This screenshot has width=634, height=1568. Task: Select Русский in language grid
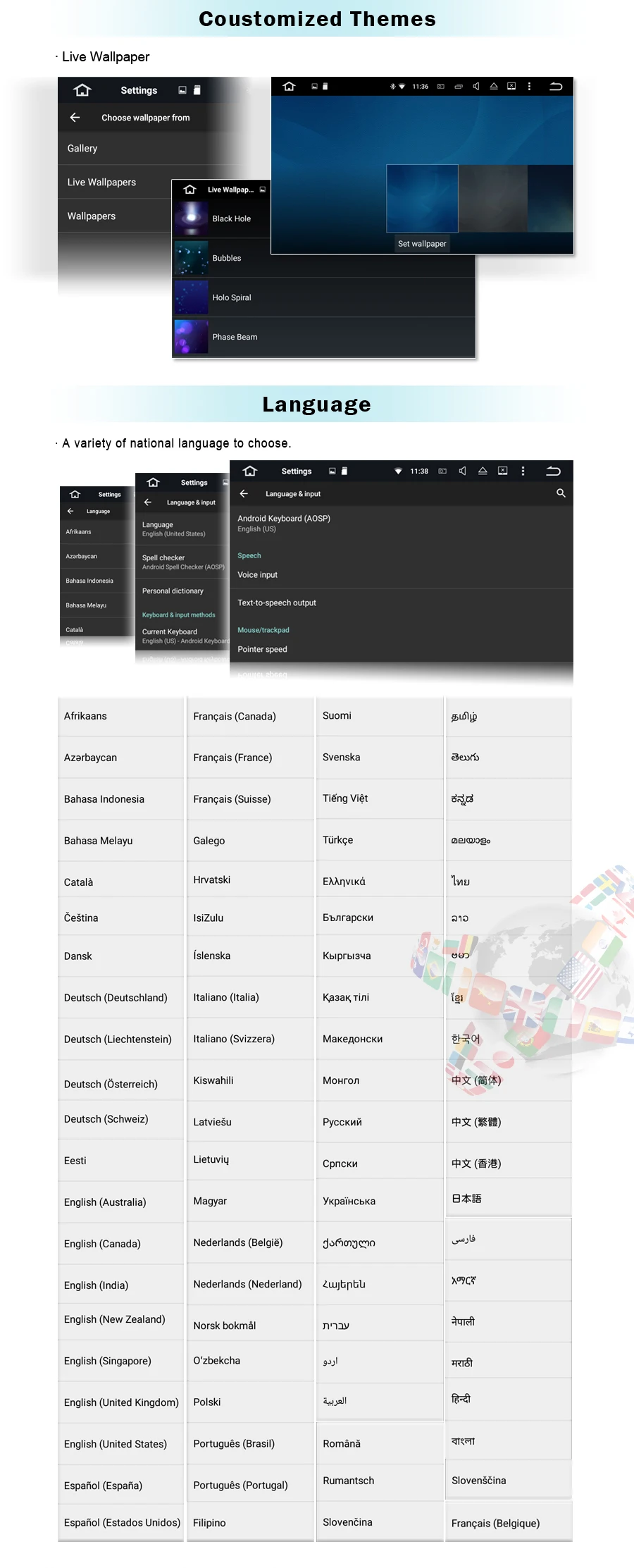(380, 1122)
